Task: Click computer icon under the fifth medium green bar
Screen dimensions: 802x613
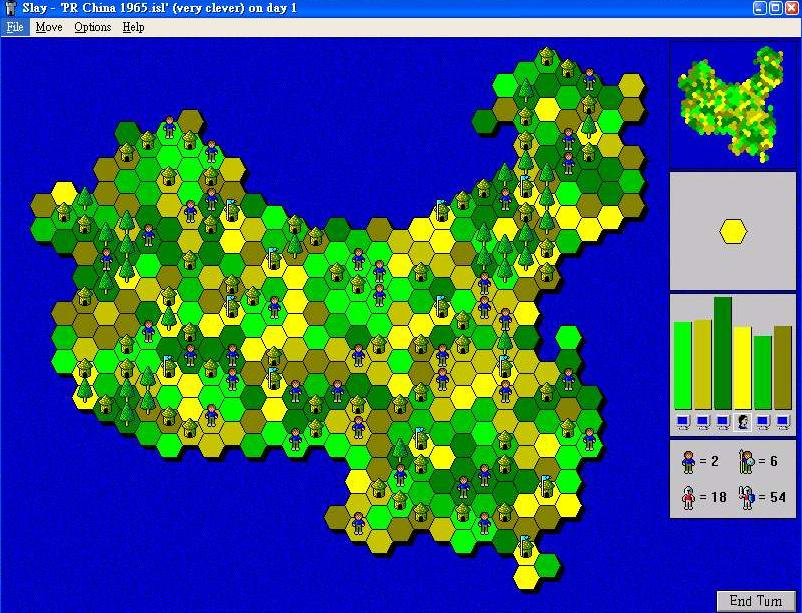Action: coord(763,422)
